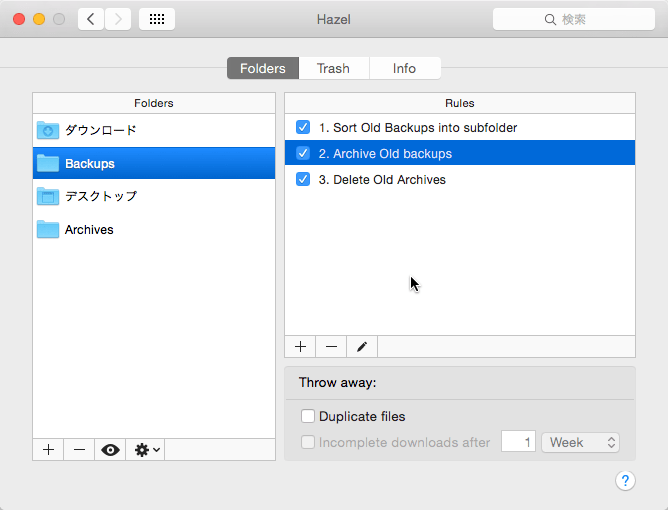Add a new rule with plus button
The image size is (668, 510).
point(300,346)
